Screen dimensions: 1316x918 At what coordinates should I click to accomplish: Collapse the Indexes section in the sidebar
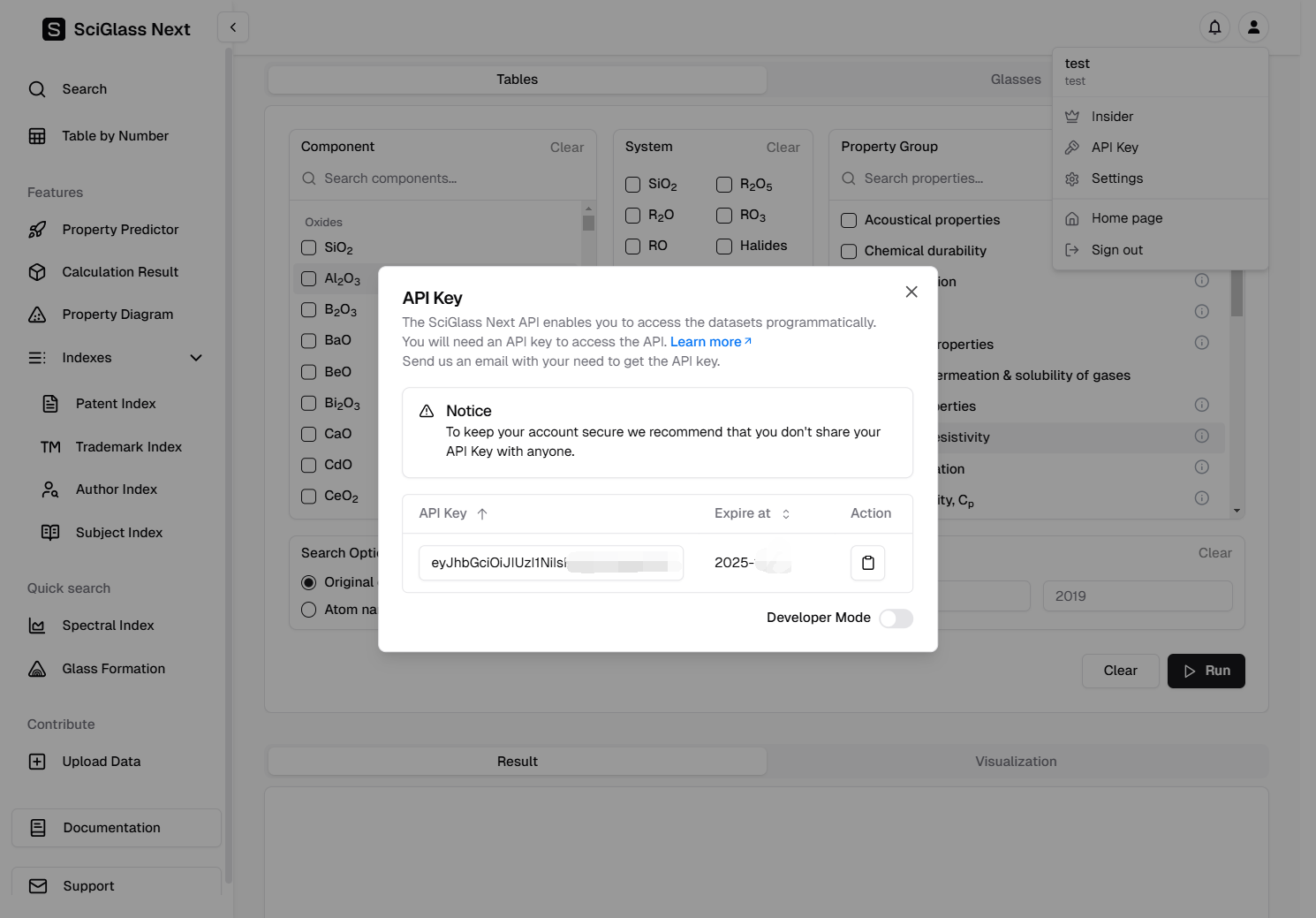click(196, 358)
